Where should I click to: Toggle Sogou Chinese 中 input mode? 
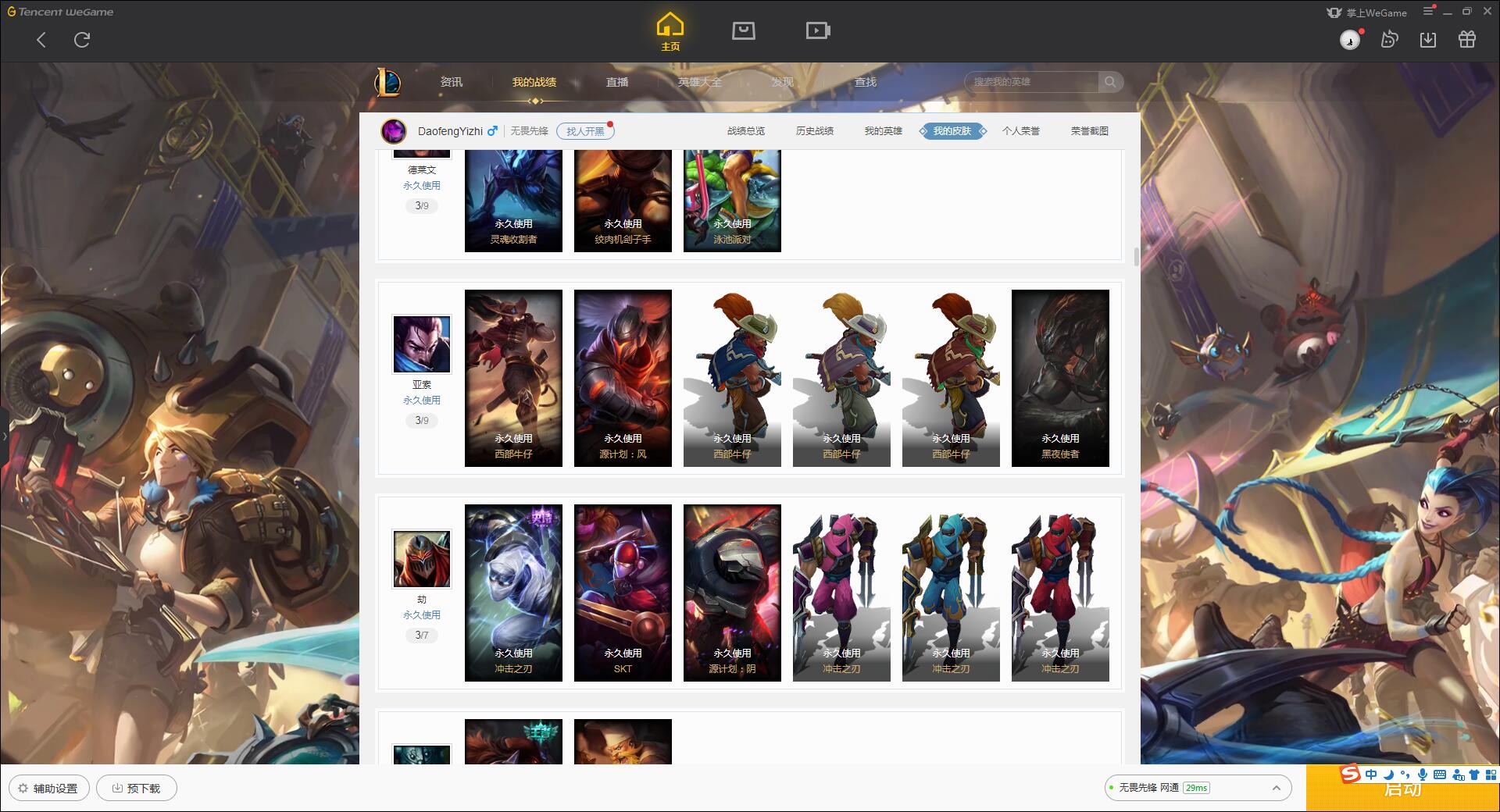click(1371, 775)
